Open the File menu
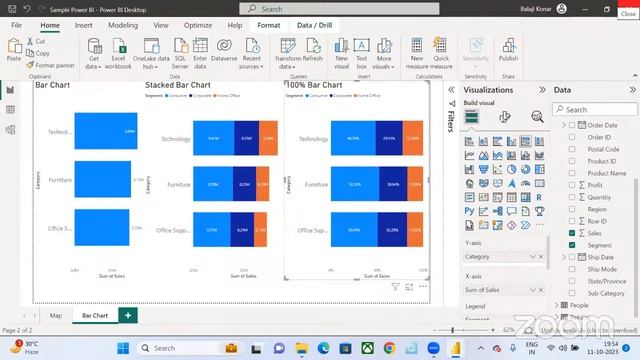640x360 pixels. [x=16, y=25]
